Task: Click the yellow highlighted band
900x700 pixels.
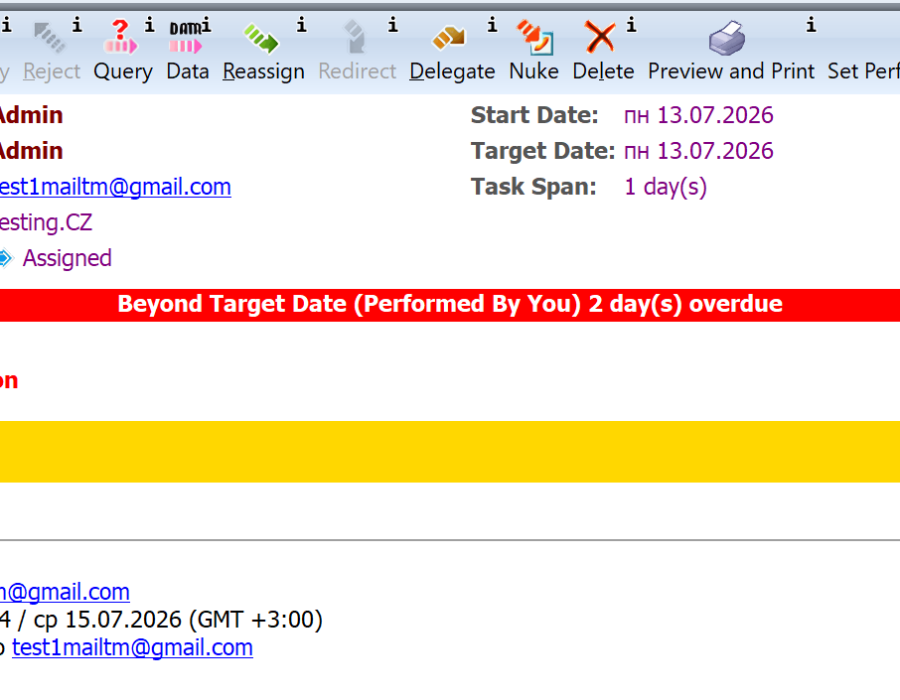Action: coord(450,452)
